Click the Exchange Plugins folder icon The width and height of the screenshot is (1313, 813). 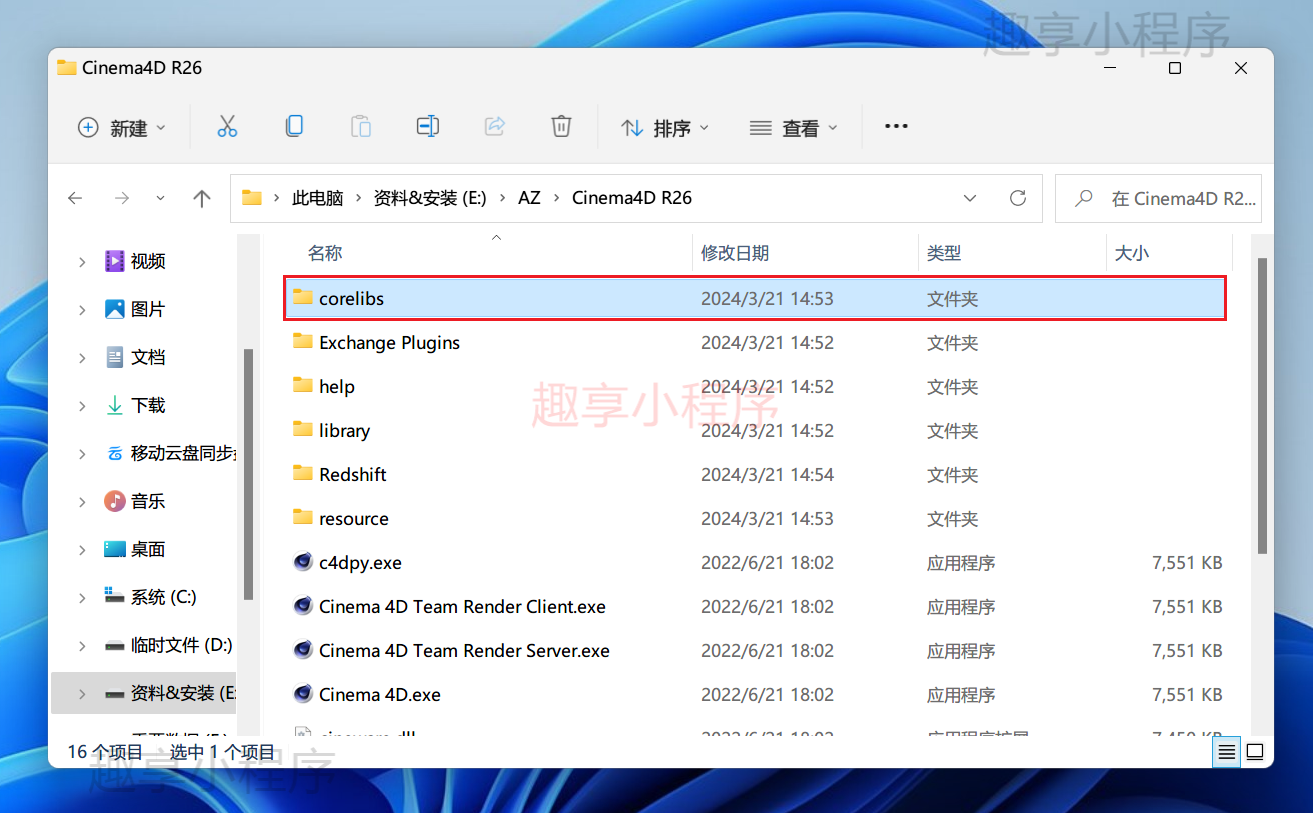(x=303, y=342)
